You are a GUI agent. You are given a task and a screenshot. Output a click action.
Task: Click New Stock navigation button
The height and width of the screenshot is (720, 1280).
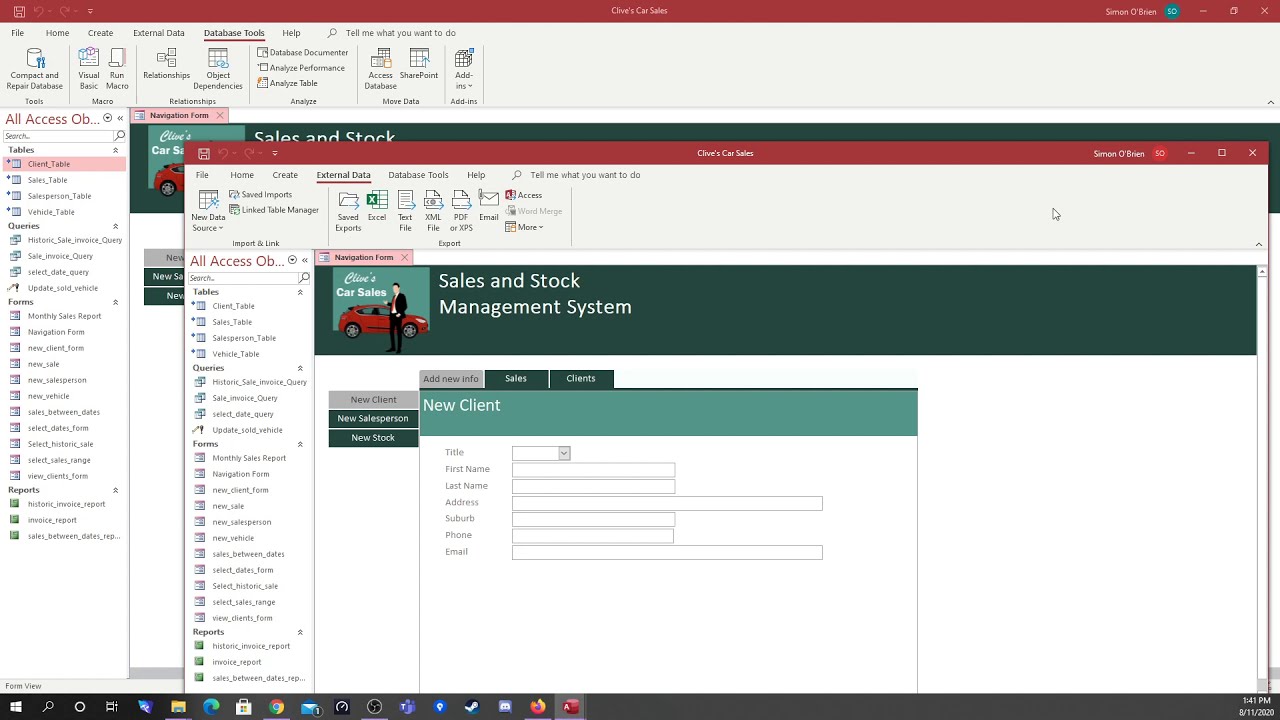[373, 437]
